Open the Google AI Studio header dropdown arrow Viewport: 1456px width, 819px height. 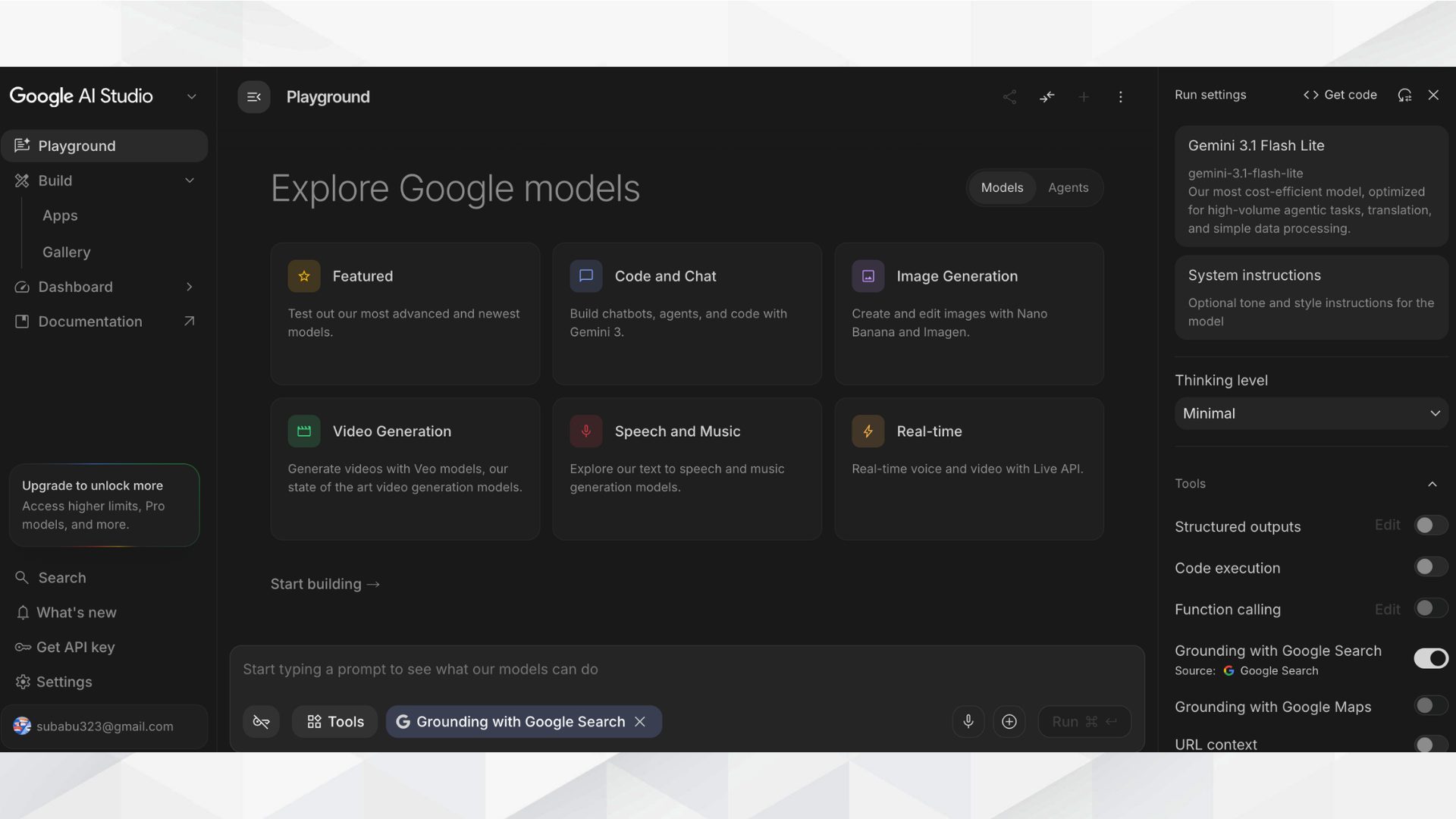(x=192, y=96)
